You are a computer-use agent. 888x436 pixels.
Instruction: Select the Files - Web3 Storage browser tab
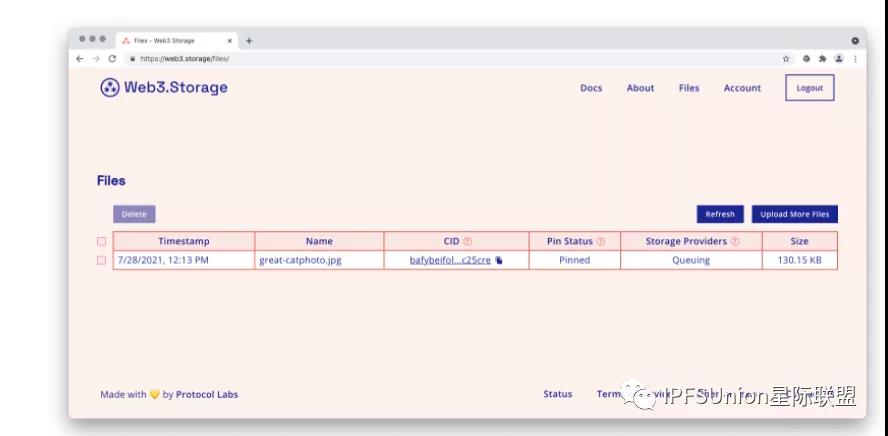(x=177, y=41)
